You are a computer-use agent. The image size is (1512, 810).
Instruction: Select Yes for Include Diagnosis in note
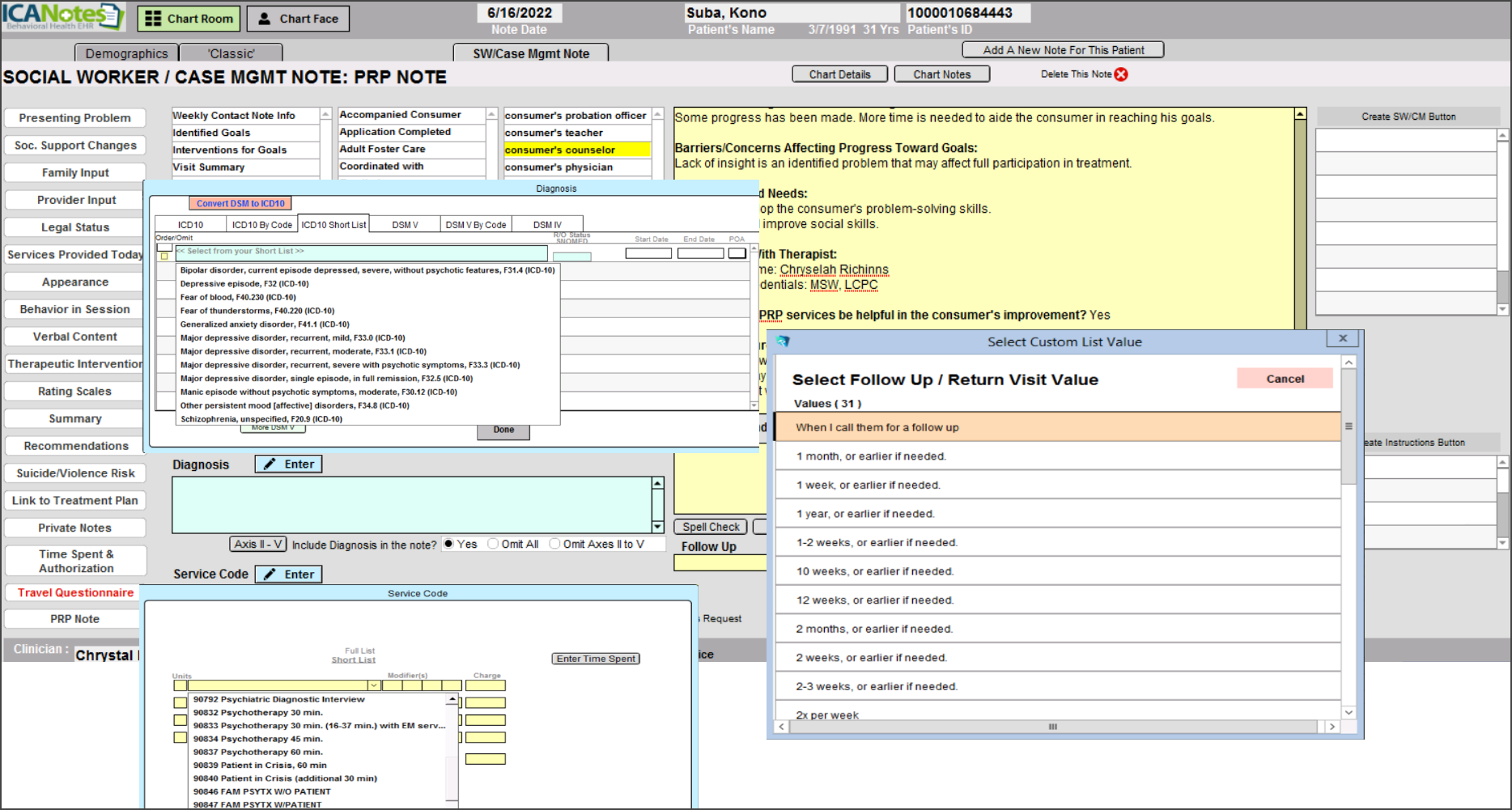coord(448,545)
